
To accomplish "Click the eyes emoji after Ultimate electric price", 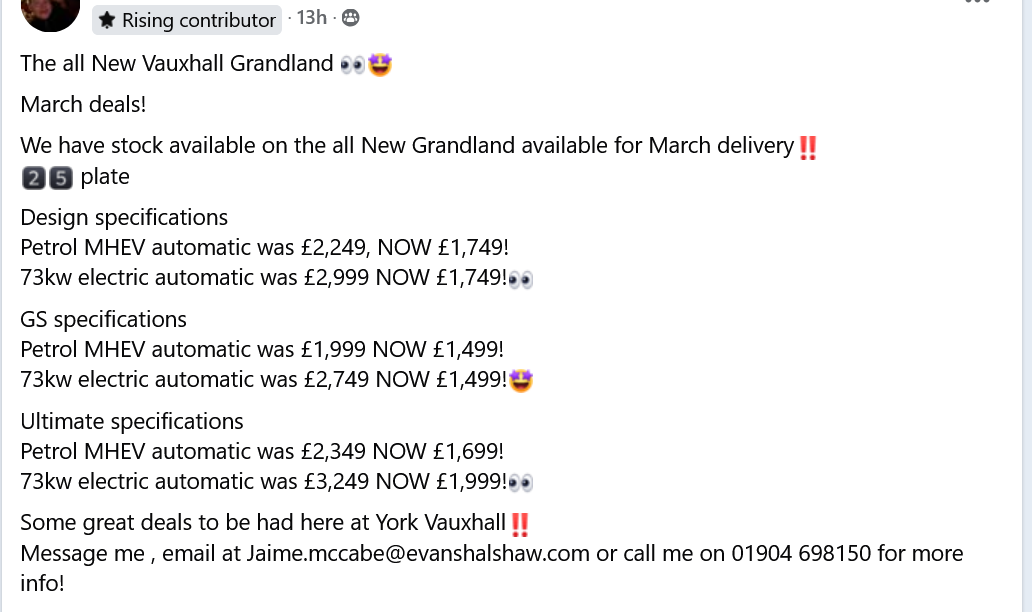I will (x=521, y=483).
